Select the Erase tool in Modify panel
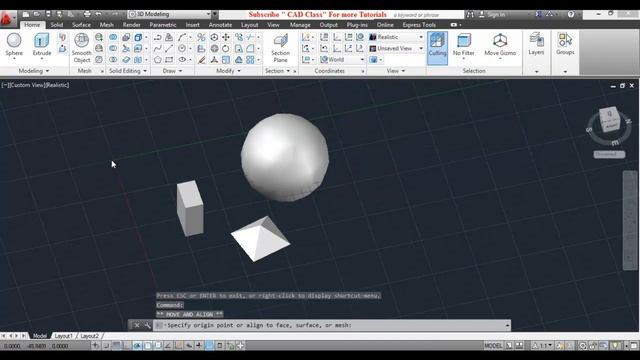This screenshot has width=640, height=360. (x=201, y=60)
